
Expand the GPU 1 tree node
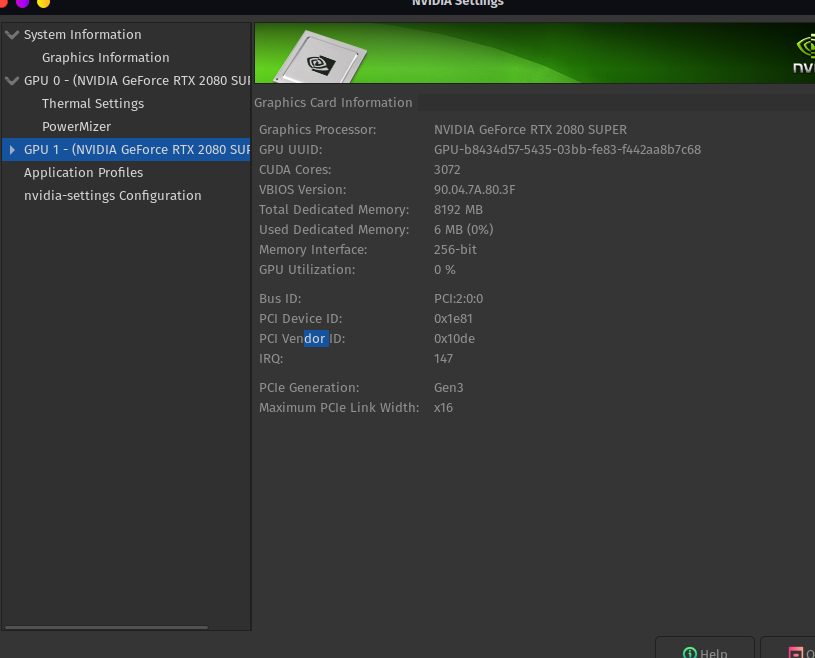[12, 150]
